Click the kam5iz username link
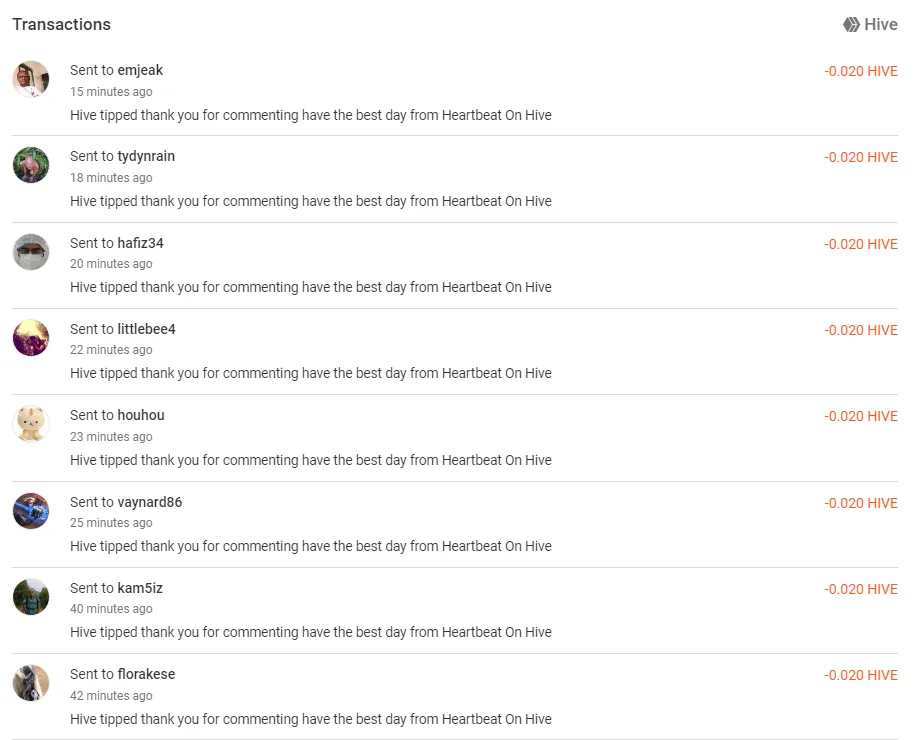Image resolution: width=918 pixels, height=740 pixels. (140, 588)
